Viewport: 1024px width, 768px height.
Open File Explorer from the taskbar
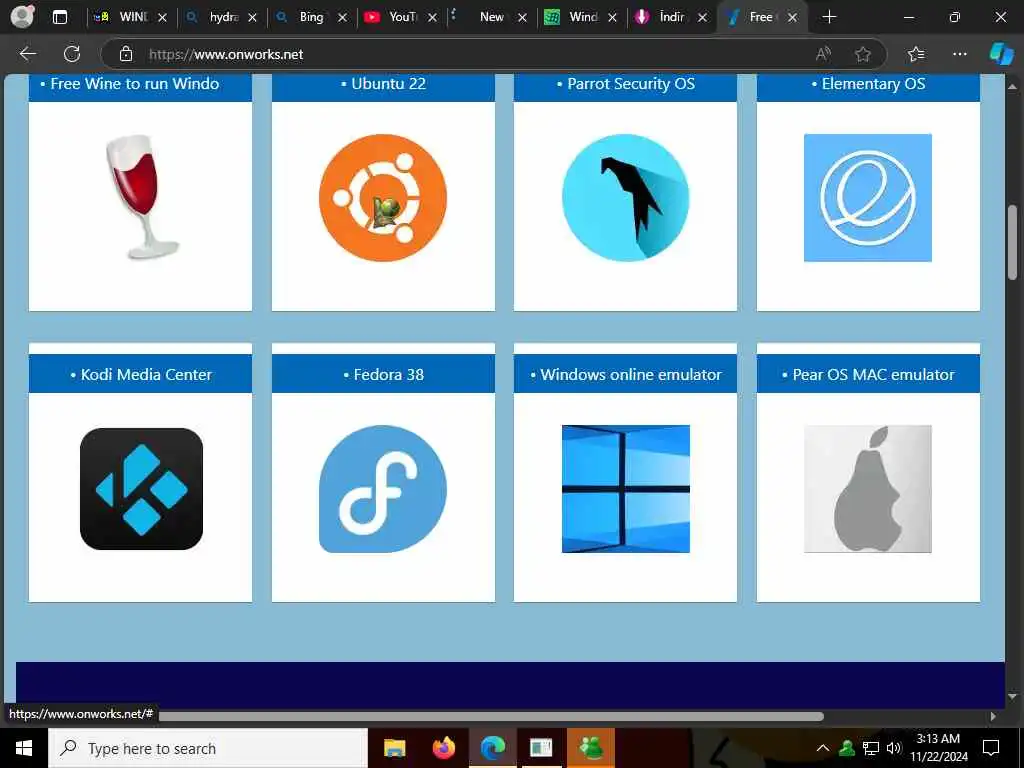[x=394, y=748]
